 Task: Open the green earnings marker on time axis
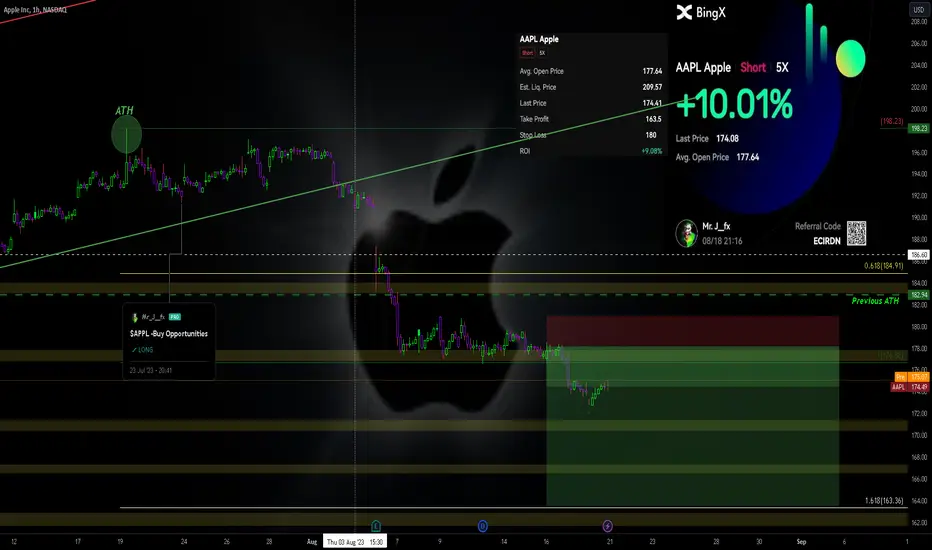(376, 526)
